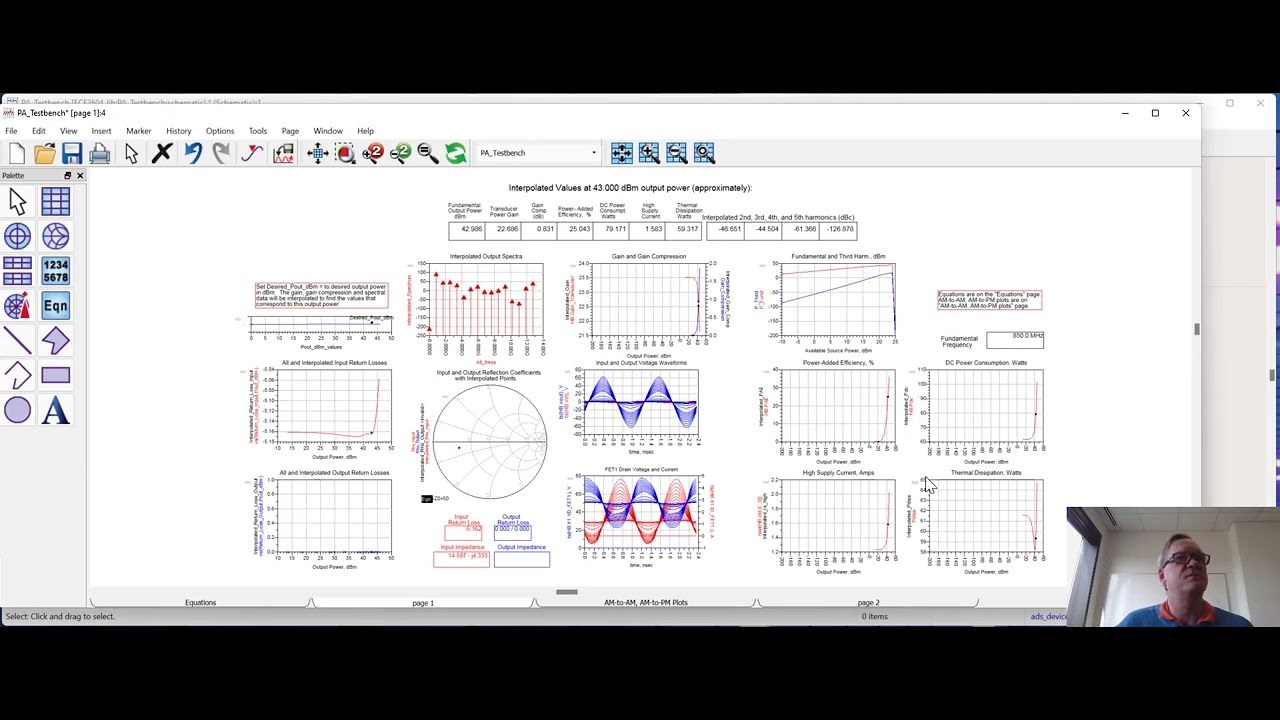Screen dimensions: 1280x720
Task: Click the plot zoom-out icon
Action: pos(677,153)
